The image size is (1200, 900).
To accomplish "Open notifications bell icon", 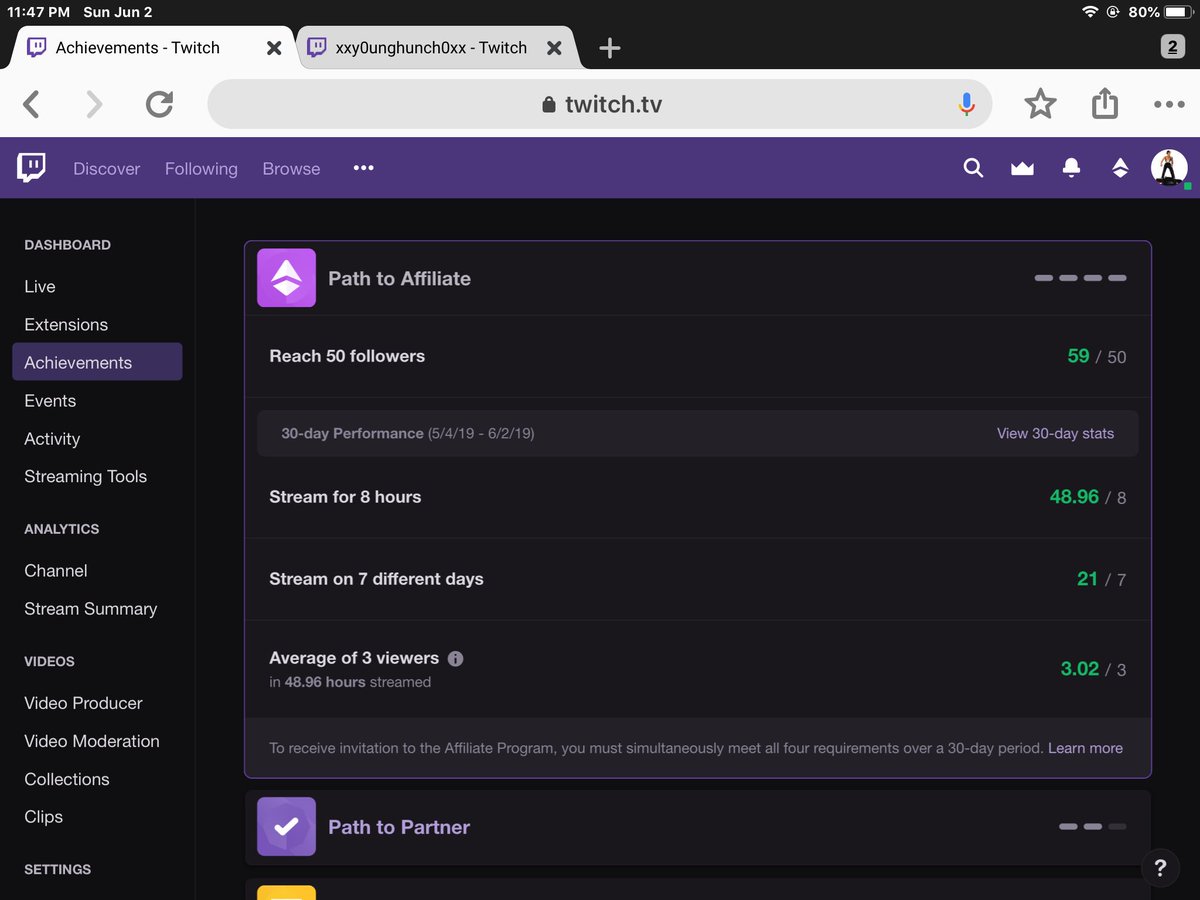I will click(1071, 168).
